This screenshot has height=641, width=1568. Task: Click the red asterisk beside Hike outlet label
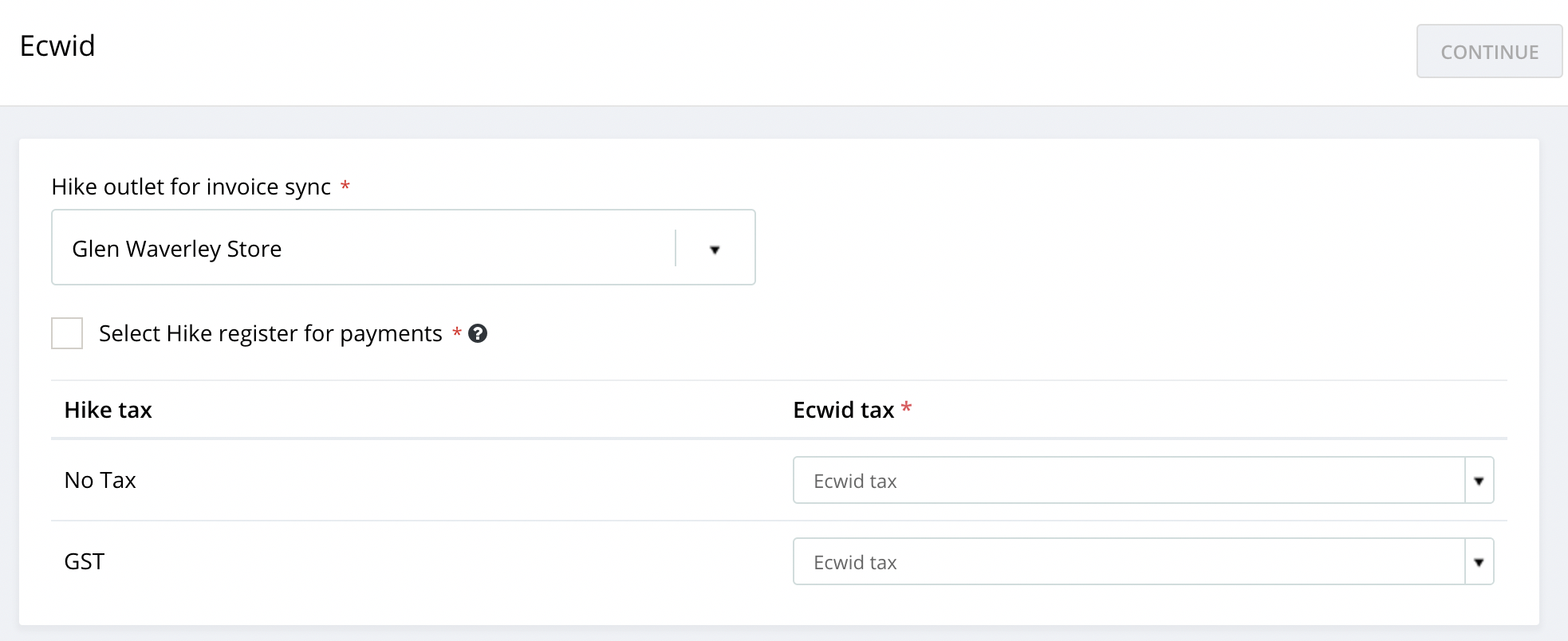(x=345, y=186)
